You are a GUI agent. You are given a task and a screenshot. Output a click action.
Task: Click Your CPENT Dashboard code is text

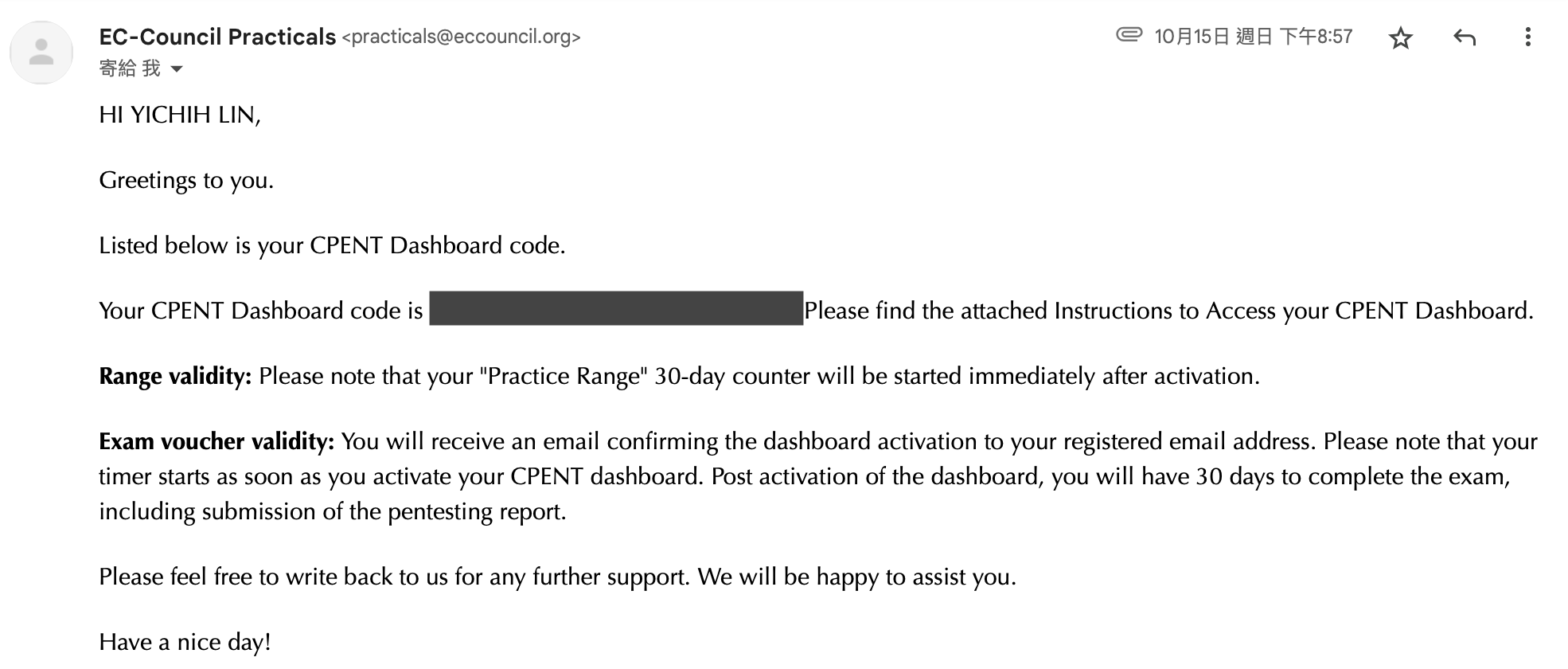coord(261,311)
